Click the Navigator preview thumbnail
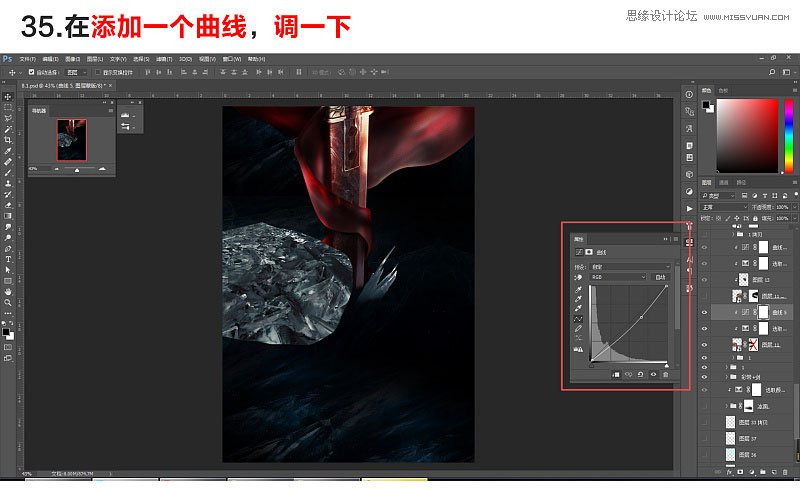 (71, 140)
